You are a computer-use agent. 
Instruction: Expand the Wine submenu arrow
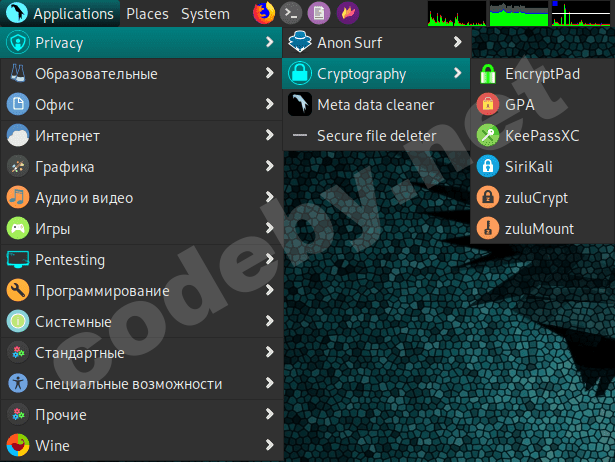point(269,445)
